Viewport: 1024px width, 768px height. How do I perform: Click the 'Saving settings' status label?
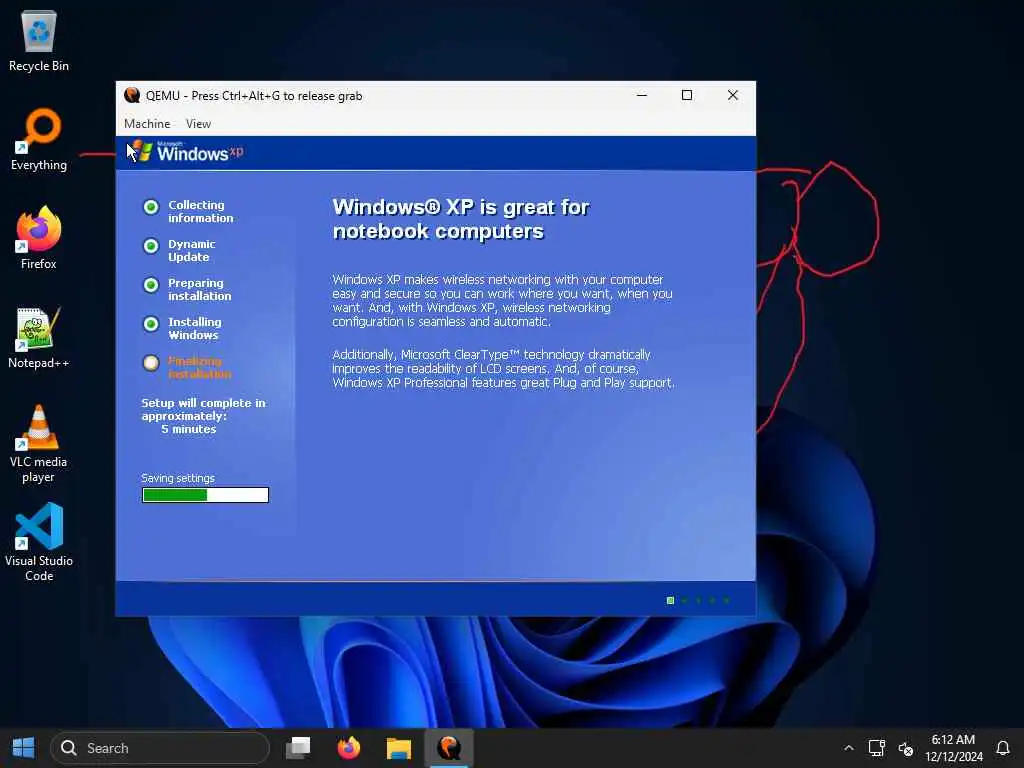click(178, 478)
